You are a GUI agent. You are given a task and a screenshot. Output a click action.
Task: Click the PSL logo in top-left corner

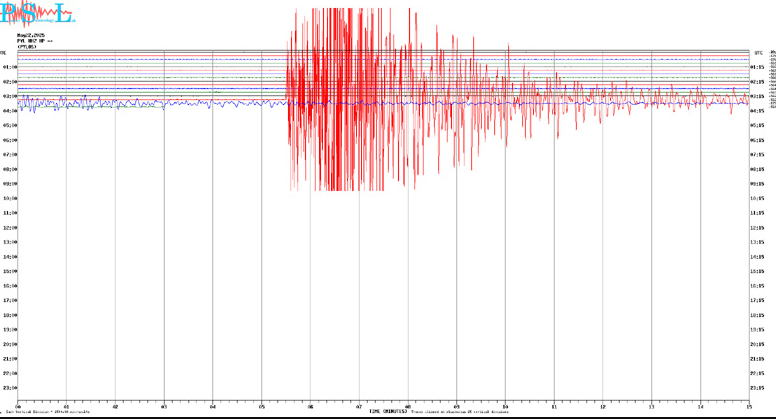(37, 14)
